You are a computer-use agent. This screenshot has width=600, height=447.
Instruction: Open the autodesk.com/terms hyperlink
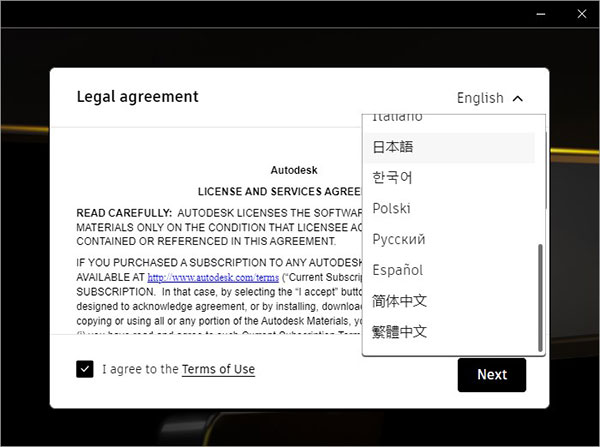[x=213, y=277]
